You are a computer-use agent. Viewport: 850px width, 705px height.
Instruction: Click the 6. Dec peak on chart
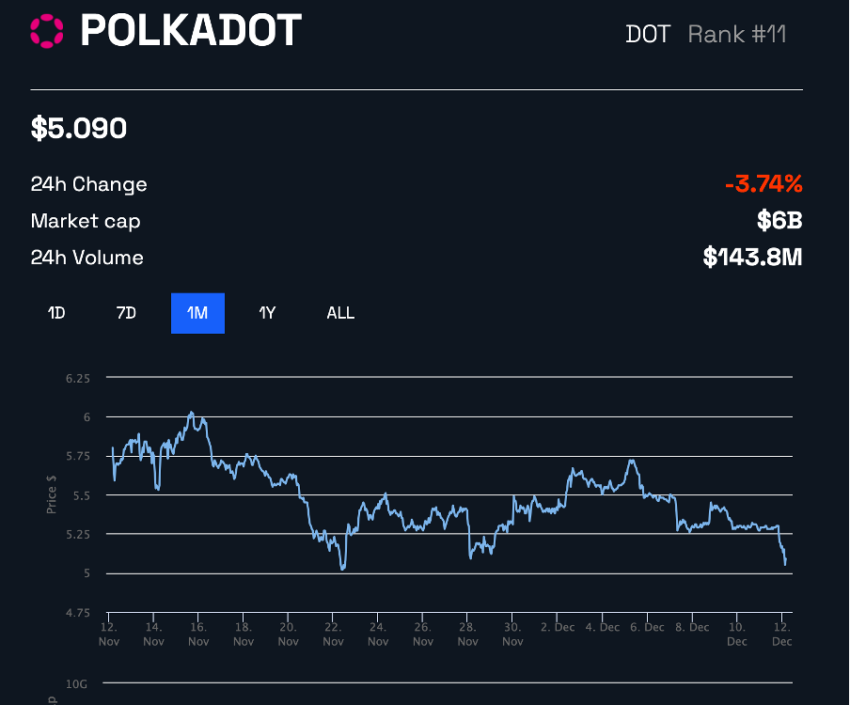pyautogui.click(x=632, y=461)
